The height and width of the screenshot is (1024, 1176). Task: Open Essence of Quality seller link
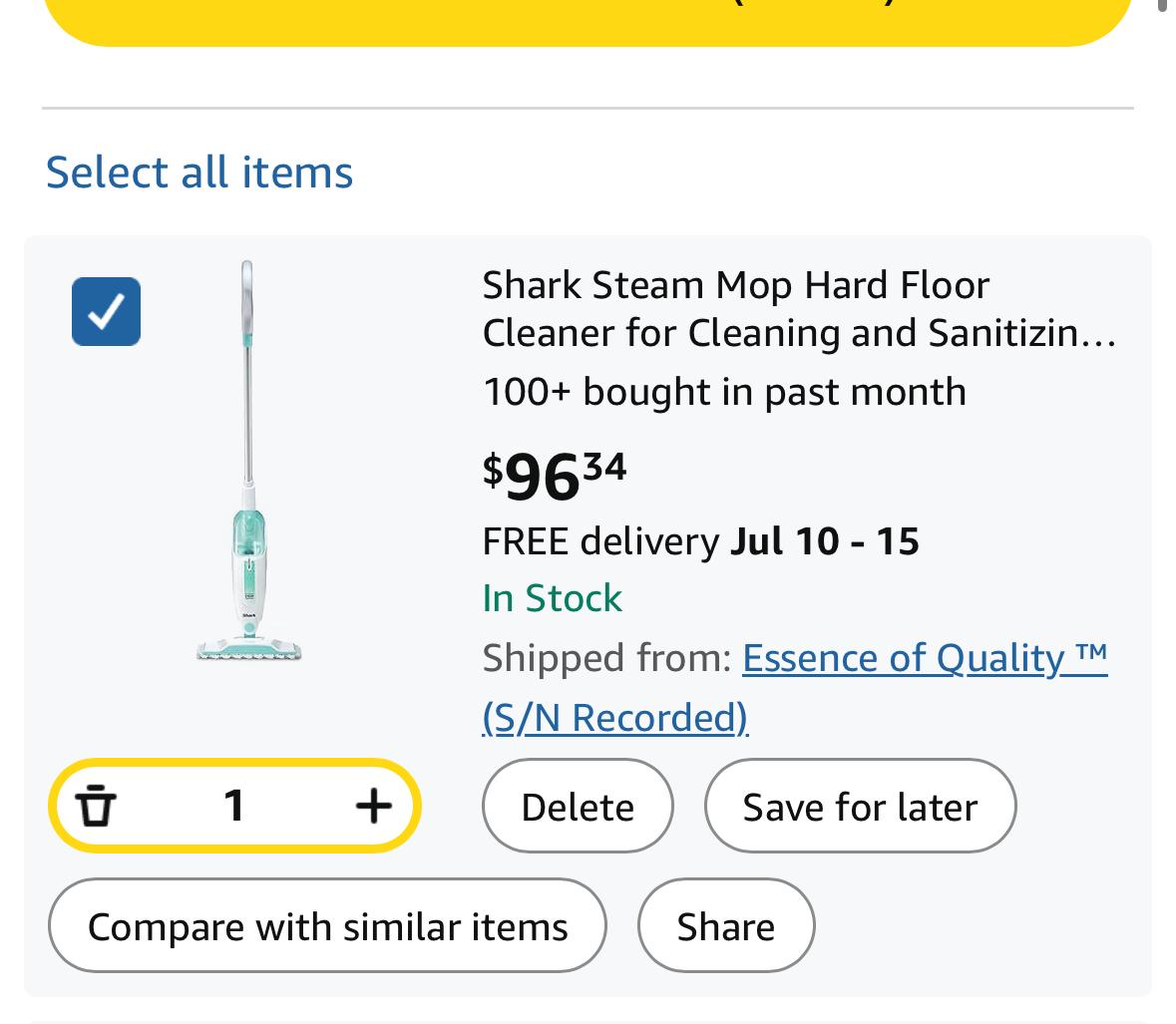pos(925,658)
